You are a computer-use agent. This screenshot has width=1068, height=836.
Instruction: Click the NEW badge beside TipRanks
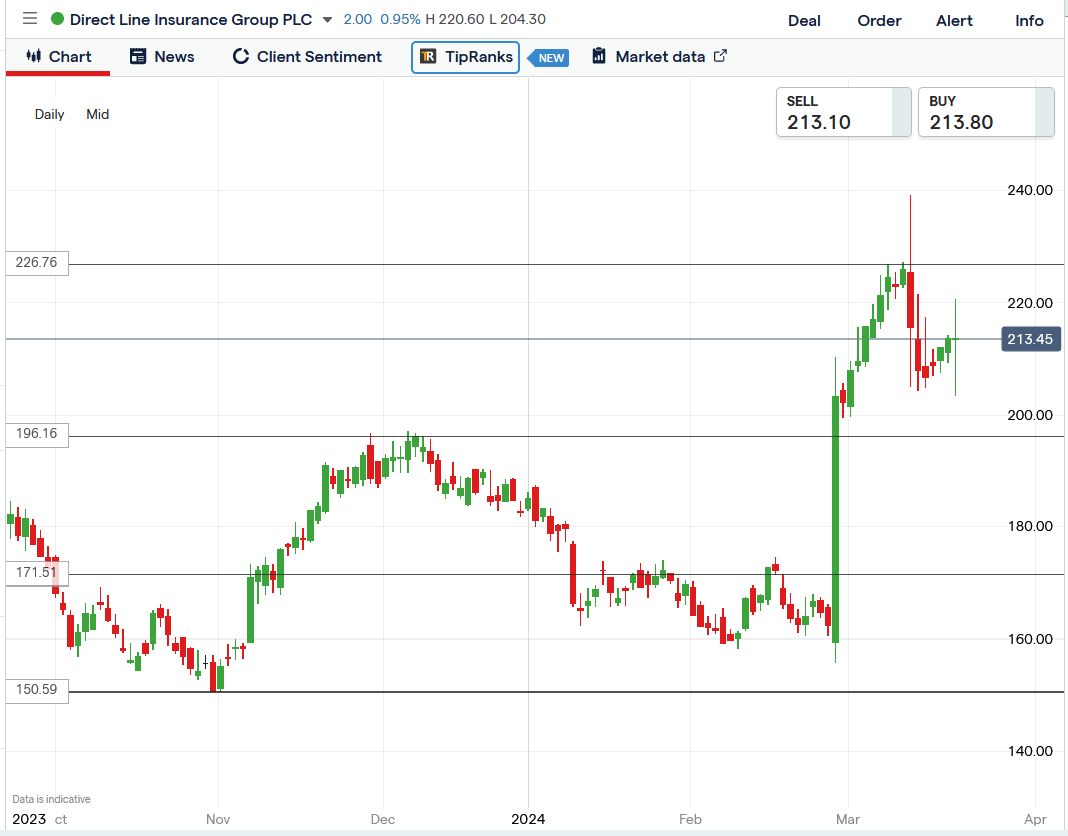[549, 58]
